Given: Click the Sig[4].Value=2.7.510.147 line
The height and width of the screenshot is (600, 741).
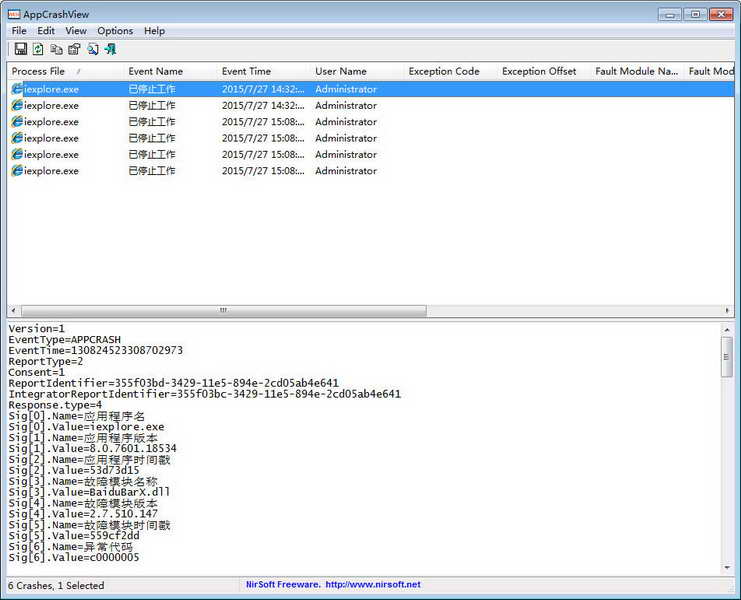Looking at the screenshot, I should 83,514.
